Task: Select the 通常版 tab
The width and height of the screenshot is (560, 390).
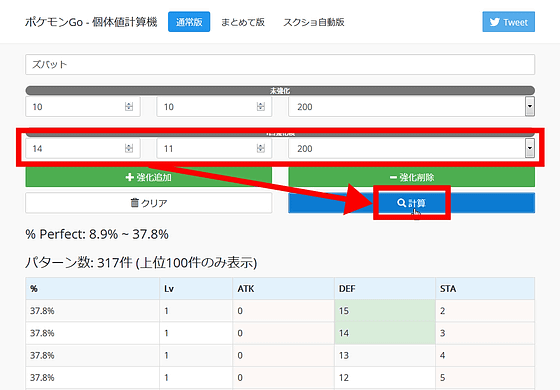Action: (x=189, y=22)
